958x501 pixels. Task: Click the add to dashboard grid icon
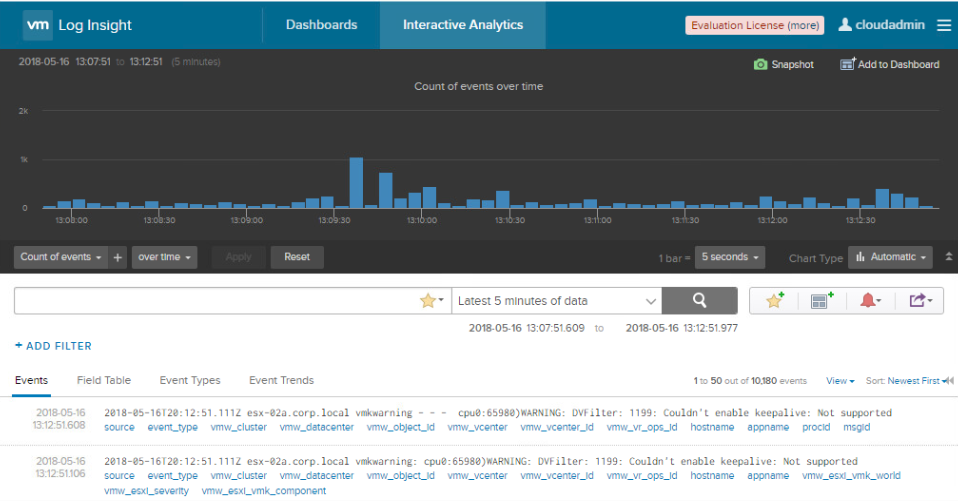tap(821, 300)
